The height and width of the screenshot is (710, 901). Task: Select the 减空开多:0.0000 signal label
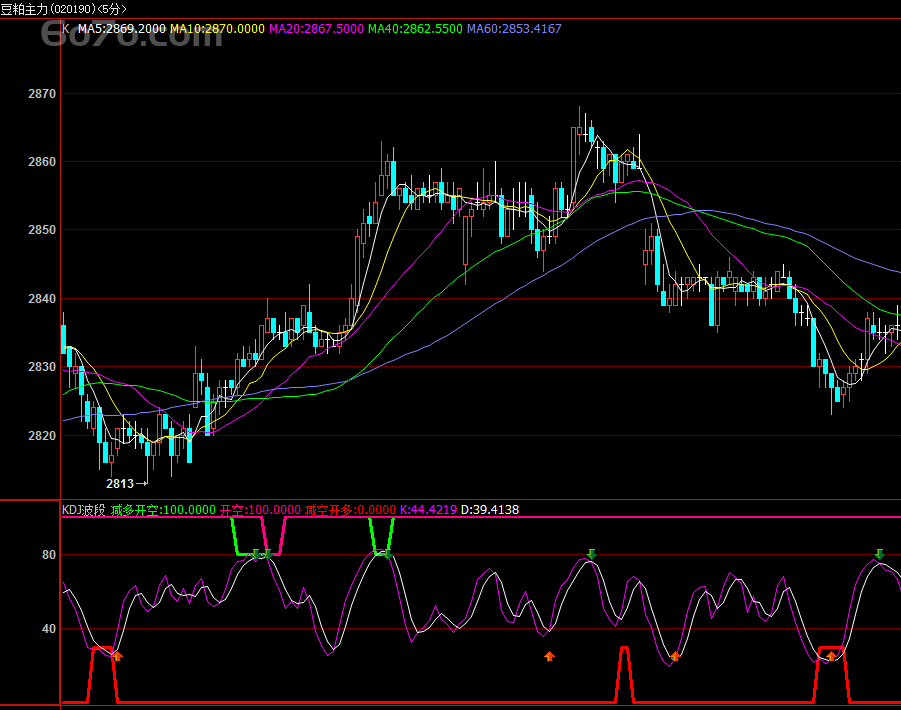[350, 510]
